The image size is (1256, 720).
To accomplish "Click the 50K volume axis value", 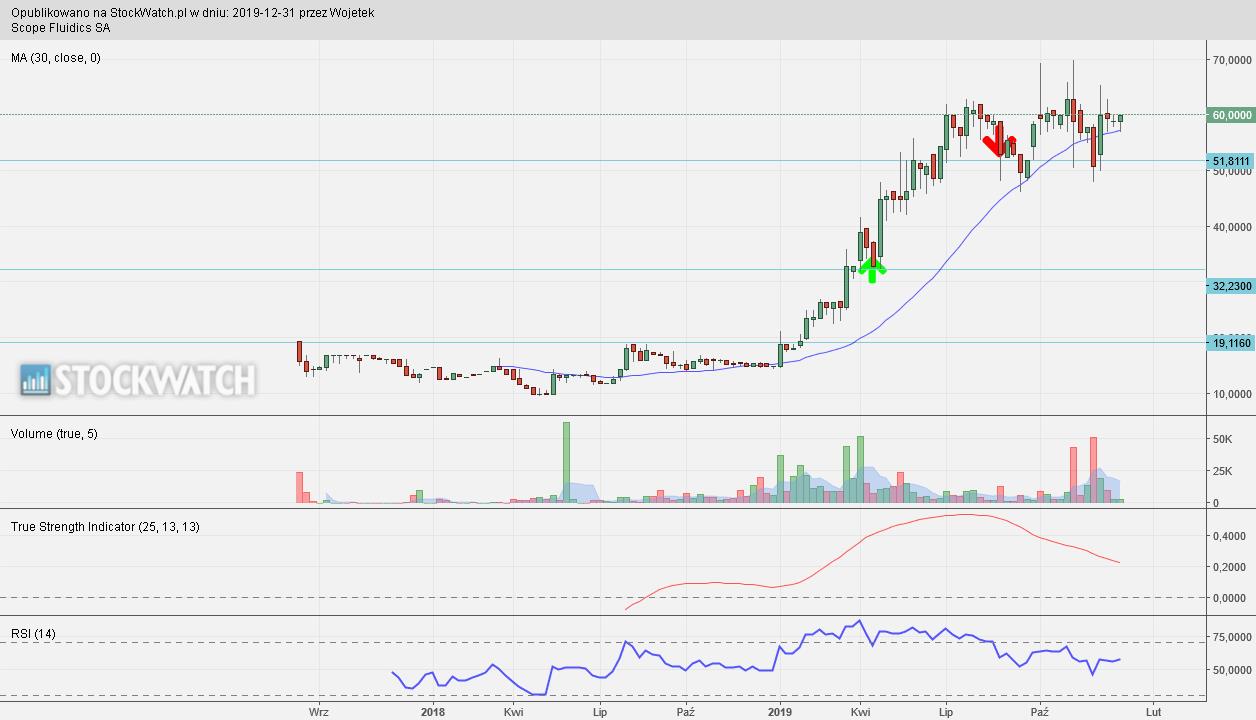I will [x=1223, y=439].
